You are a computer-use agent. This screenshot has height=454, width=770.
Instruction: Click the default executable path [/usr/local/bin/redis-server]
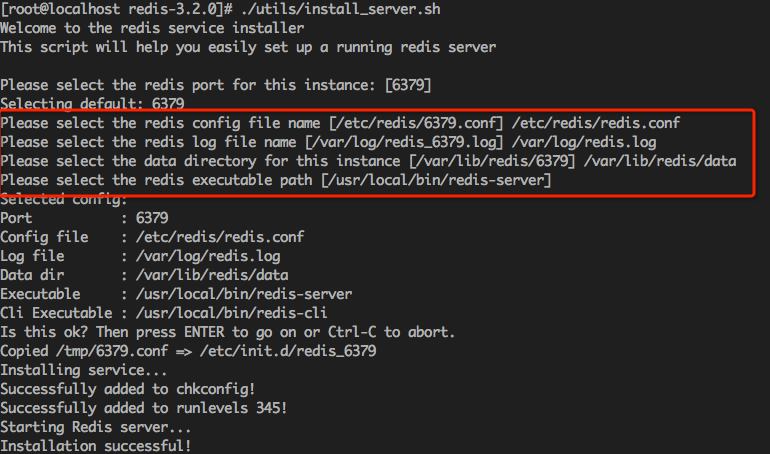[436, 180]
